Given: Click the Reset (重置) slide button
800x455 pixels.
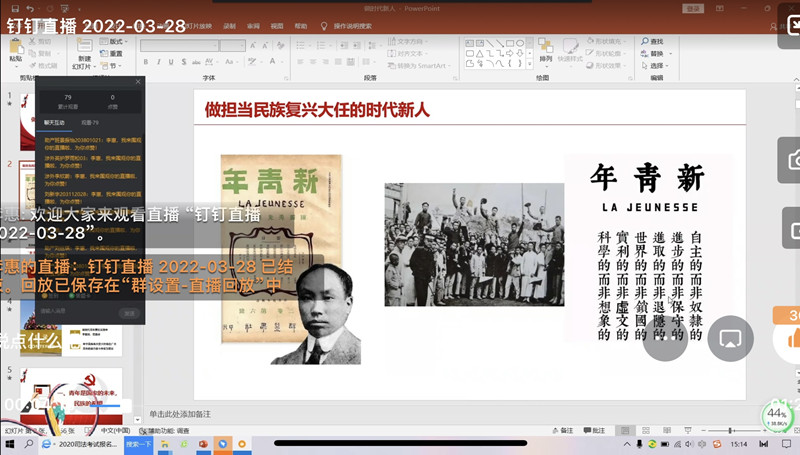Looking at the screenshot, I should click(x=112, y=53).
